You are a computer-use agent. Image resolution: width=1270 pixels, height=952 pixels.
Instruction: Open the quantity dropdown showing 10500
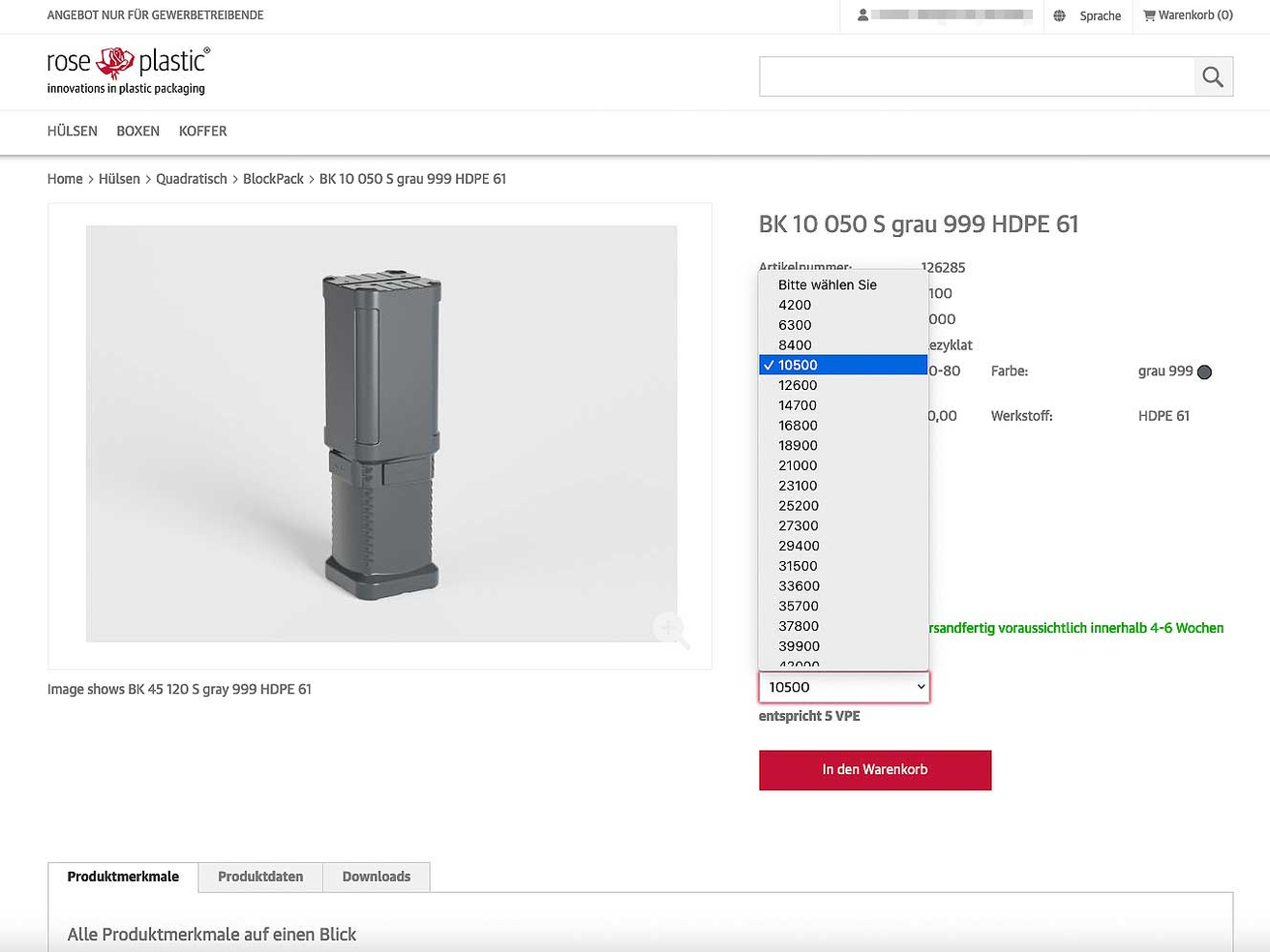coord(844,687)
